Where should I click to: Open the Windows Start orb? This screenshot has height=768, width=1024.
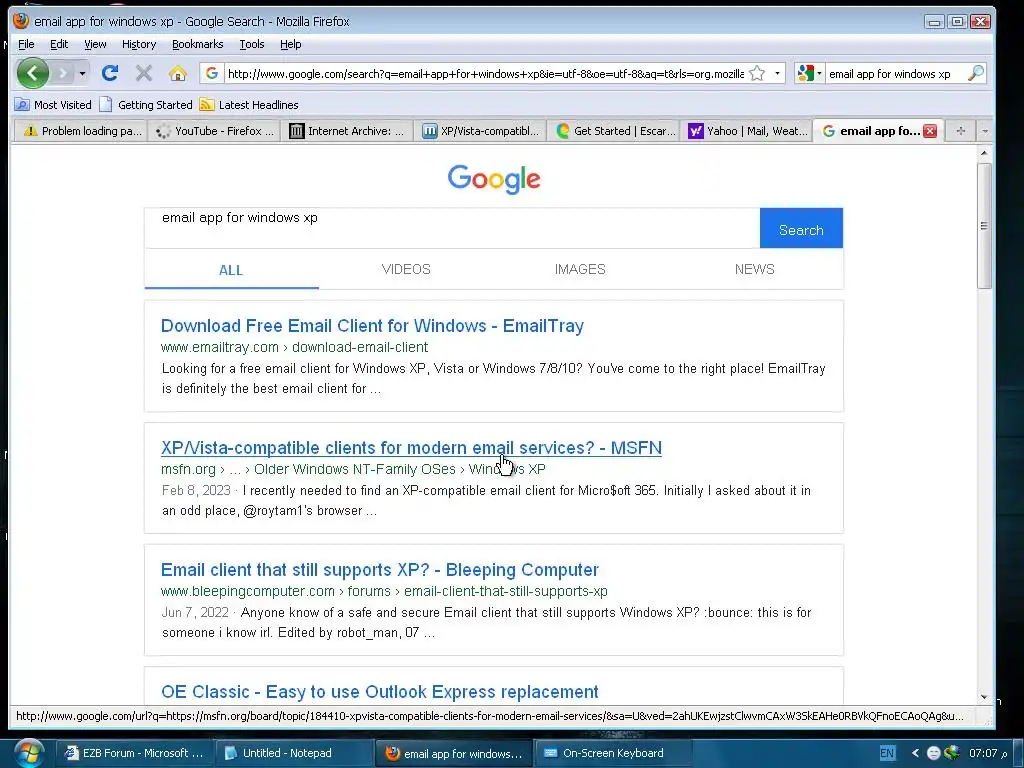tap(29, 753)
